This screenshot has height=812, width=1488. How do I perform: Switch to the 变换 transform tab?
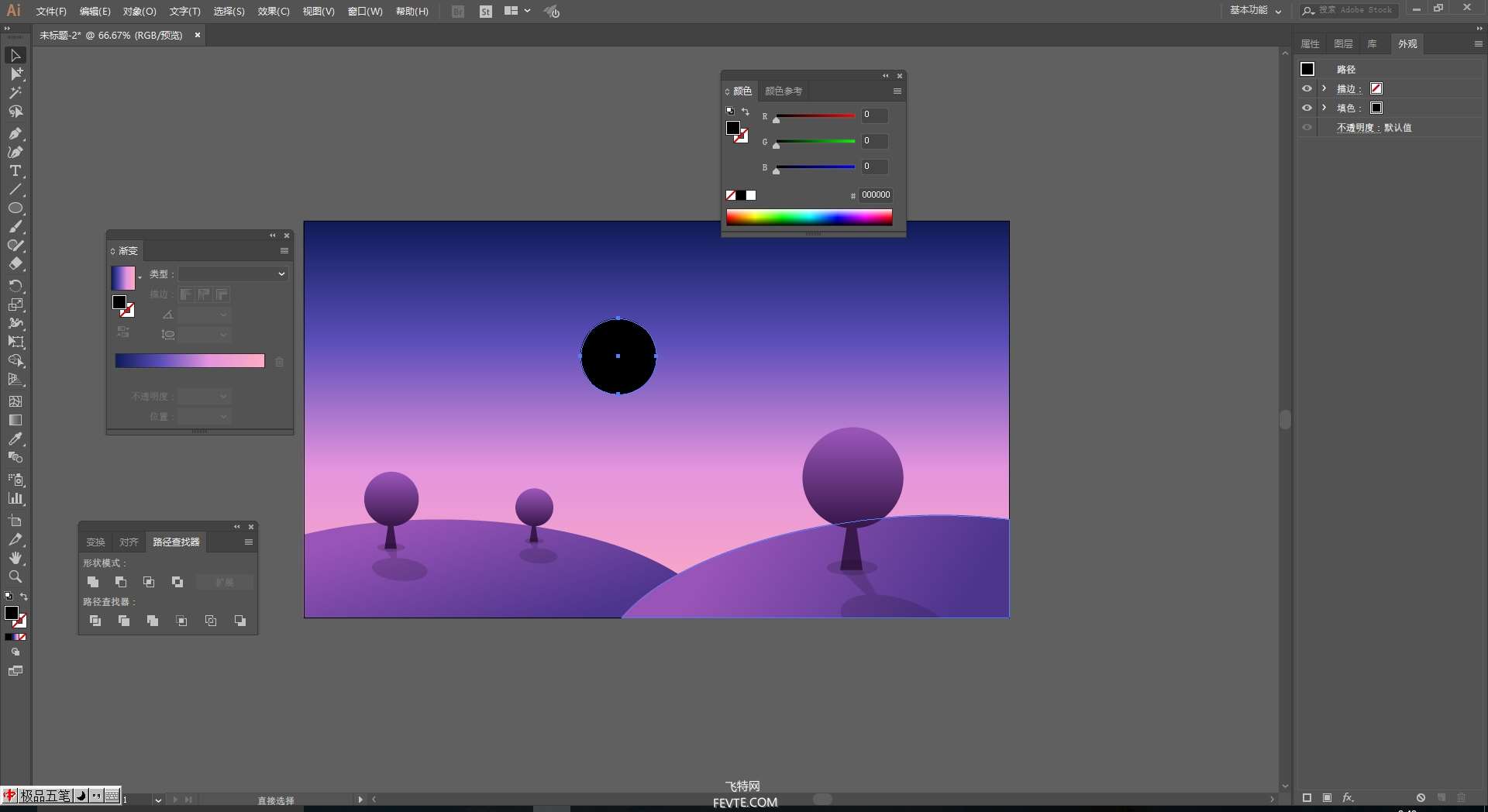point(95,542)
